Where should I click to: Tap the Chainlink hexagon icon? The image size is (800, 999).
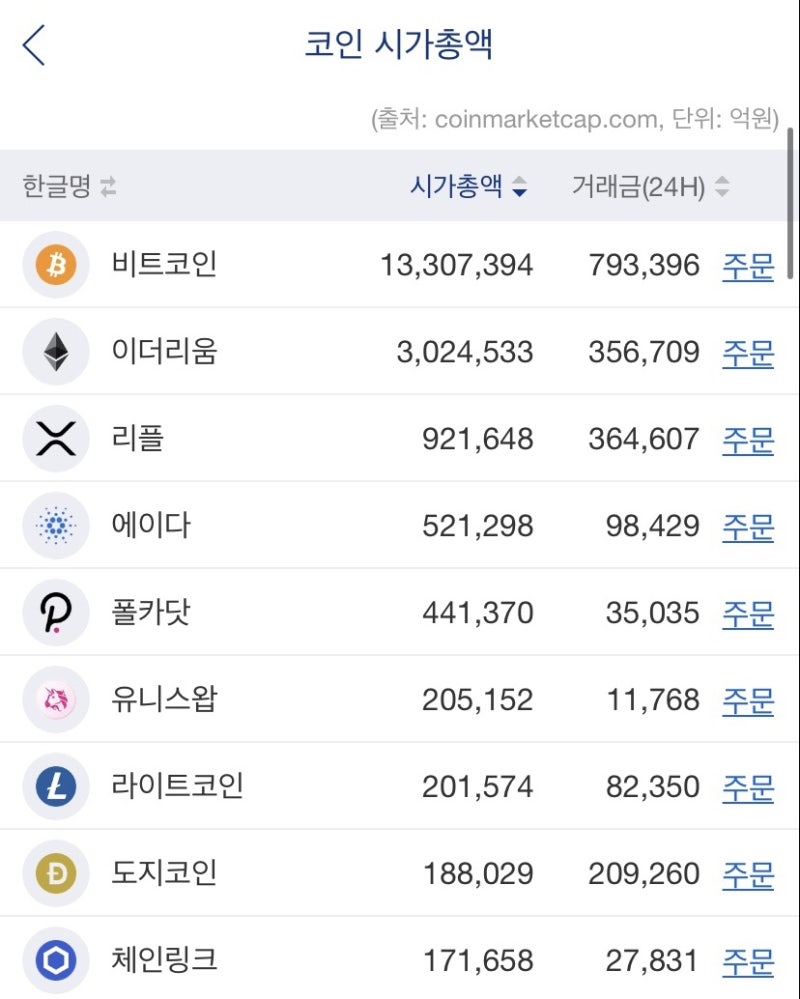click(56, 961)
